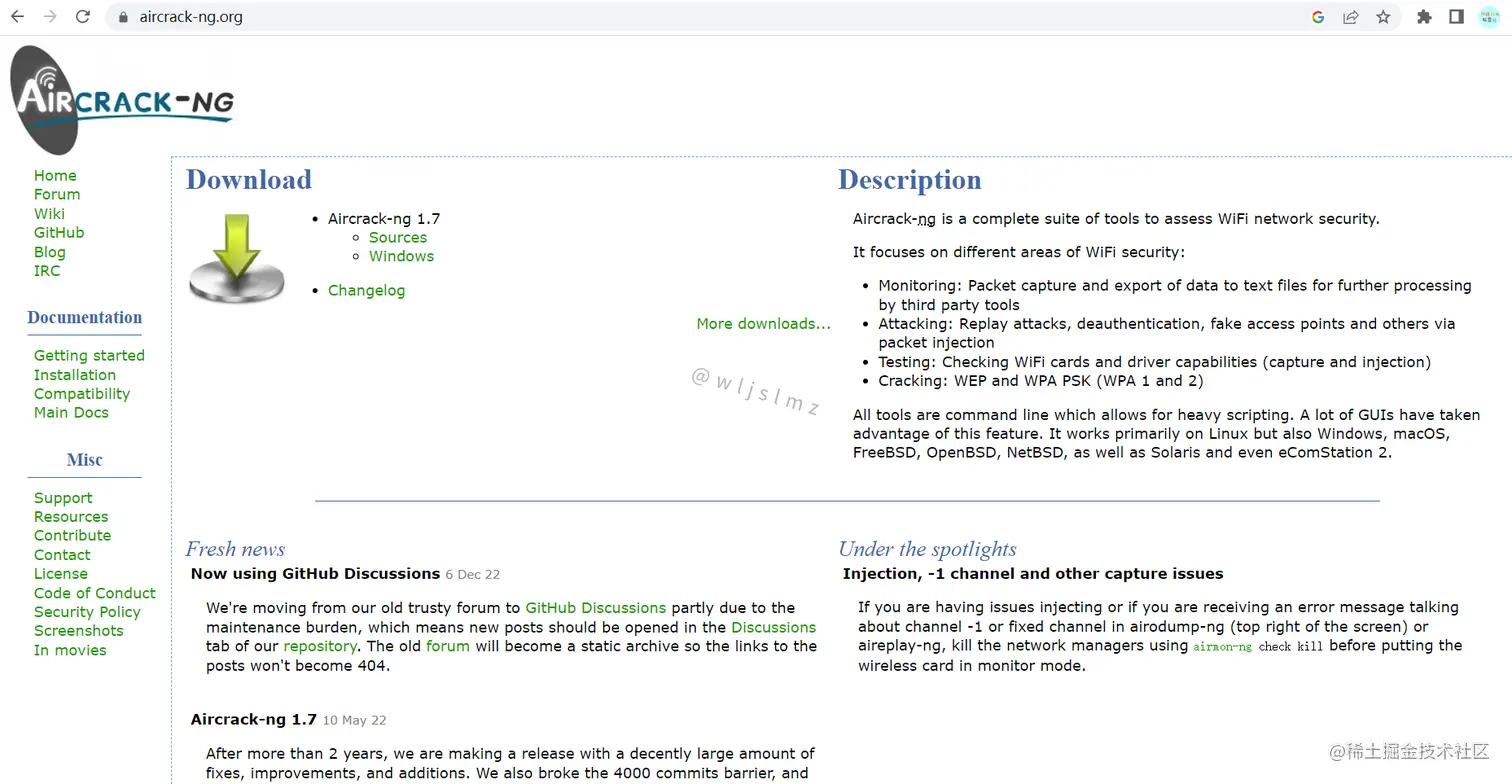The height and width of the screenshot is (784, 1512).
Task: Open Blog in sidebar
Action: pyautogui.click(x=50, y=253)
